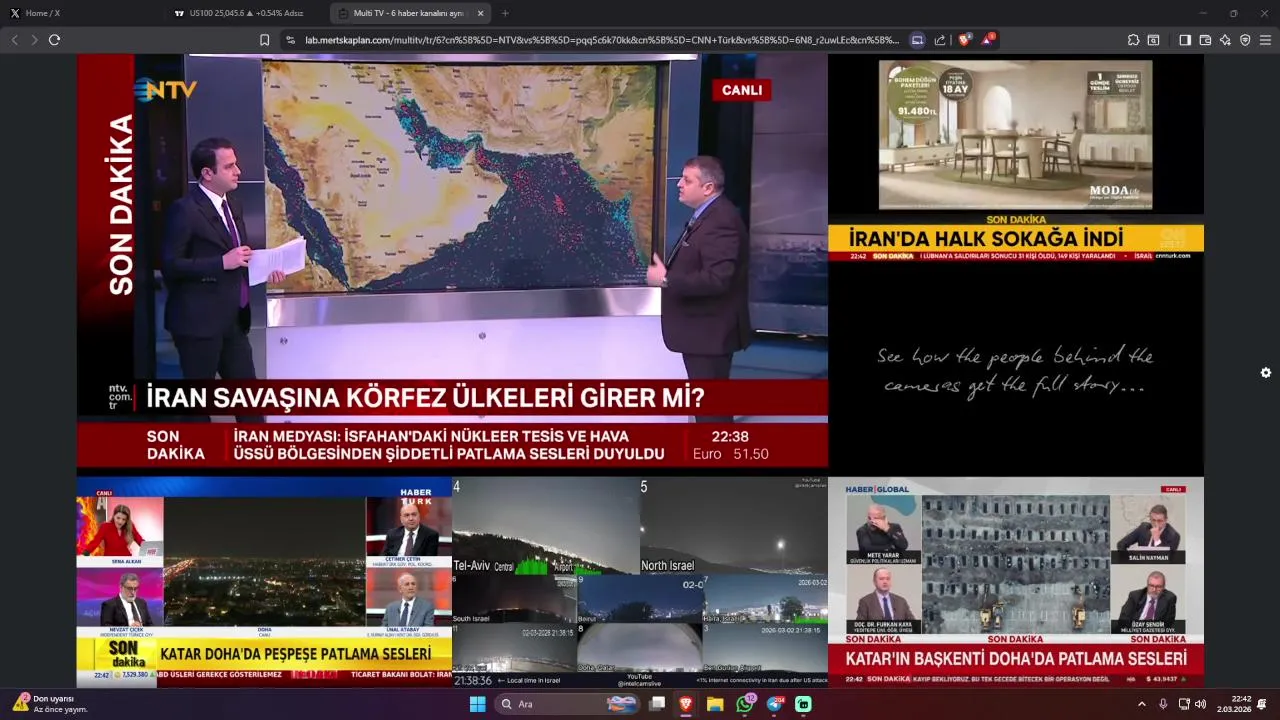Viewport: 1280px width, 720px height.
Task: Open network status tray icon
Action: 1183,704
